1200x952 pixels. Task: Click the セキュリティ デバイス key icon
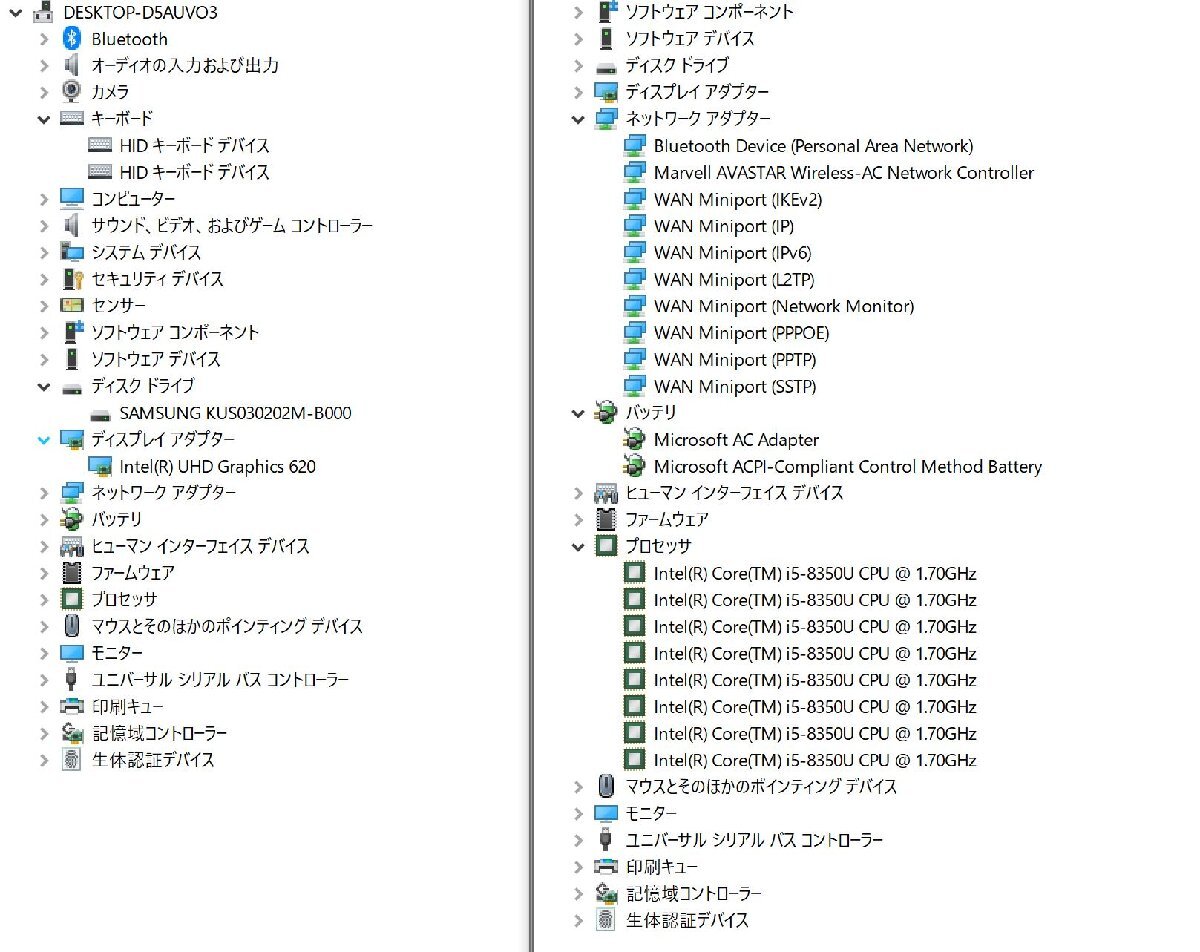click(71, 279)
